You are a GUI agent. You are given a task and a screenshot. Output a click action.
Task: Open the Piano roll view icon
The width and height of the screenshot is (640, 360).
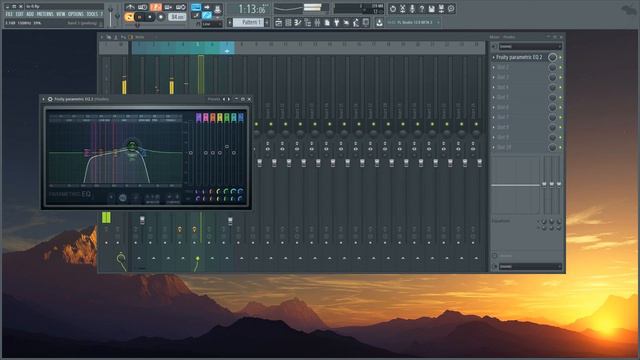coord(298,23)
